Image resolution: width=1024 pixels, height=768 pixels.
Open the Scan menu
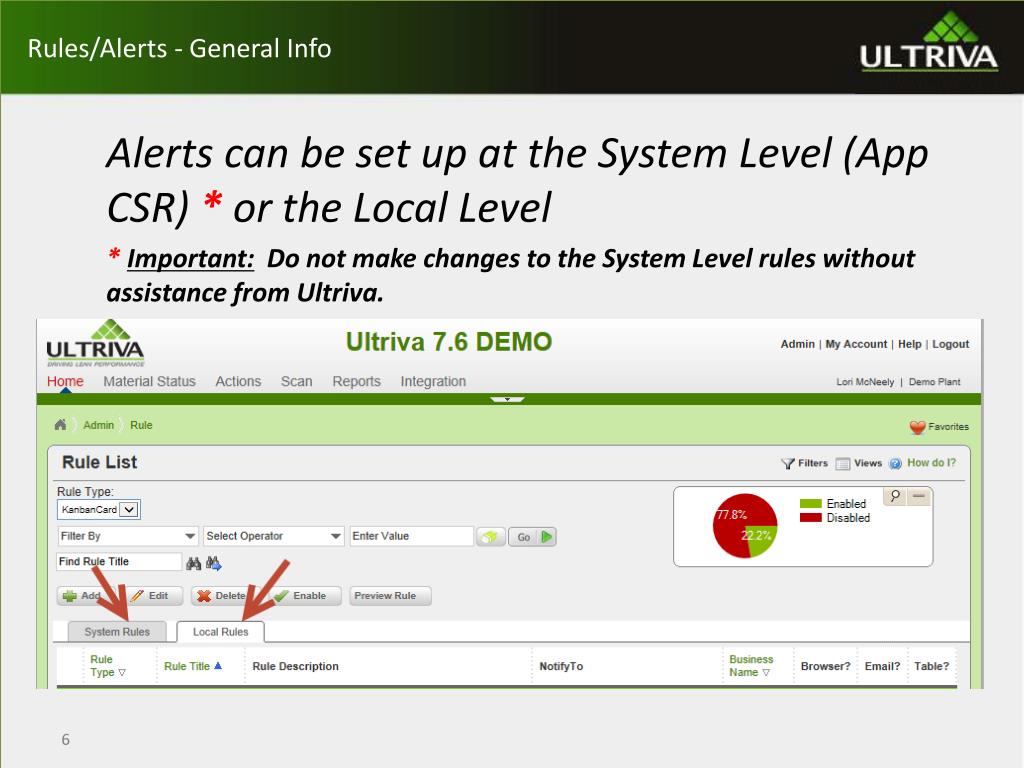point(296,381)
